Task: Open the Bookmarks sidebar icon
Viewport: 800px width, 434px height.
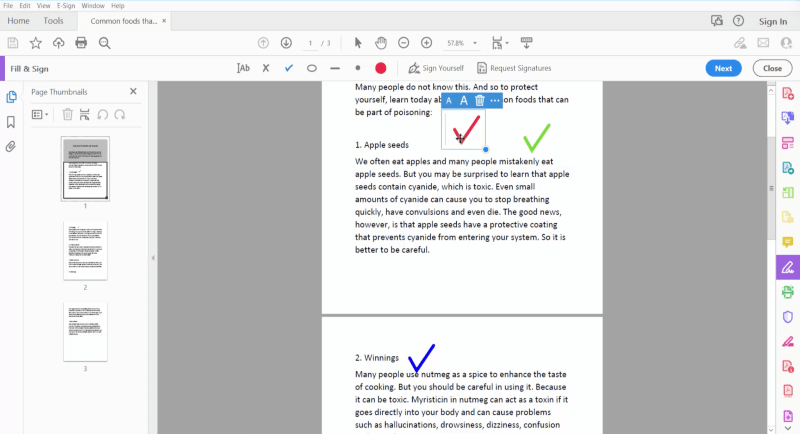Action: [x=11, y=122]
